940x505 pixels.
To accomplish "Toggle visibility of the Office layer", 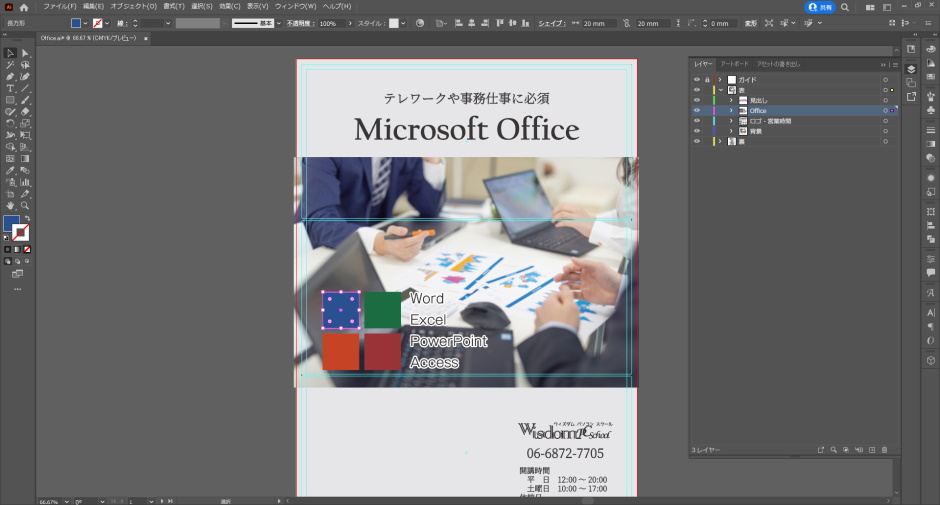I will pos(697,111).
